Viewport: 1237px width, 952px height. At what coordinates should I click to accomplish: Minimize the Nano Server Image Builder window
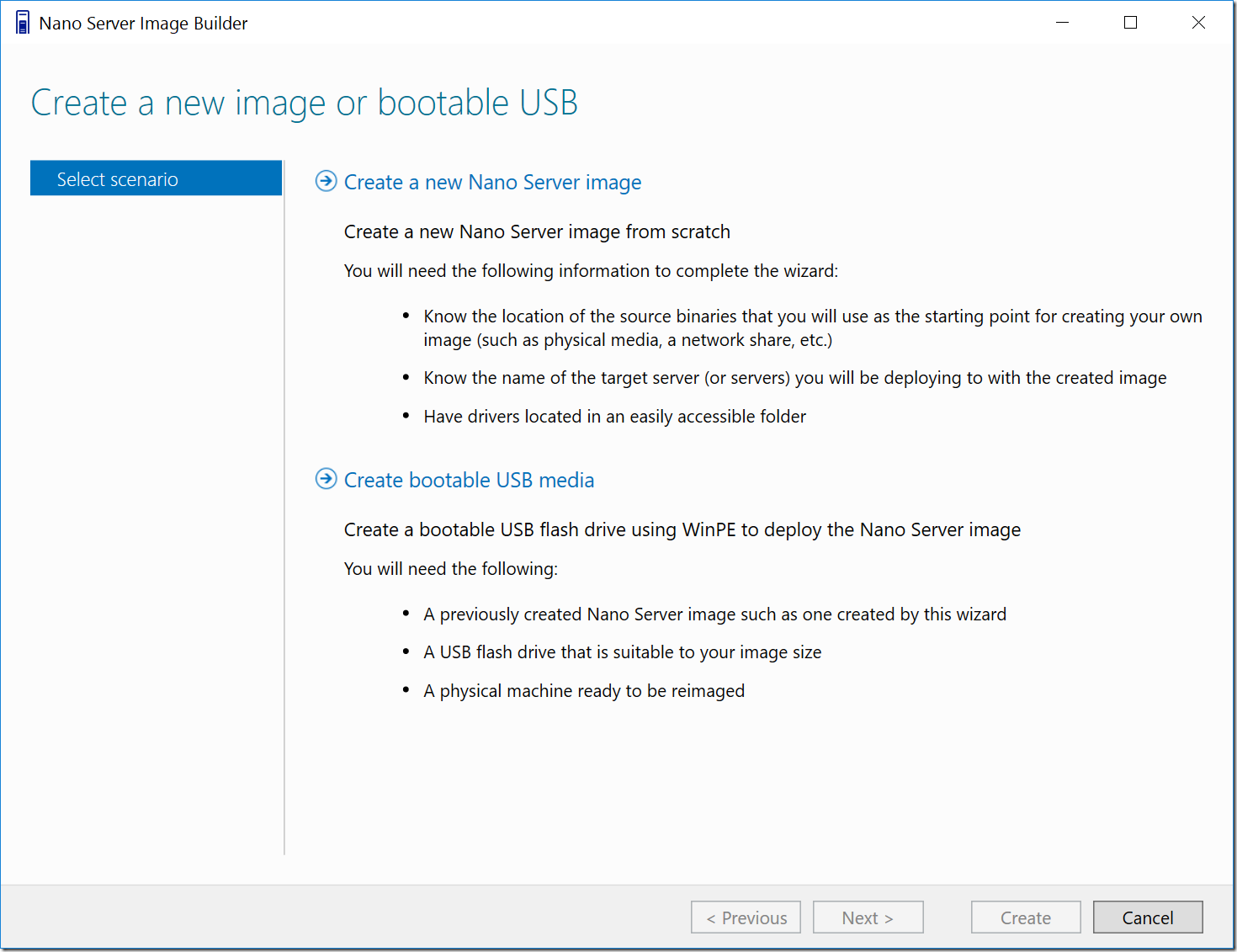pyautogui.click(x=1063, y=23)
